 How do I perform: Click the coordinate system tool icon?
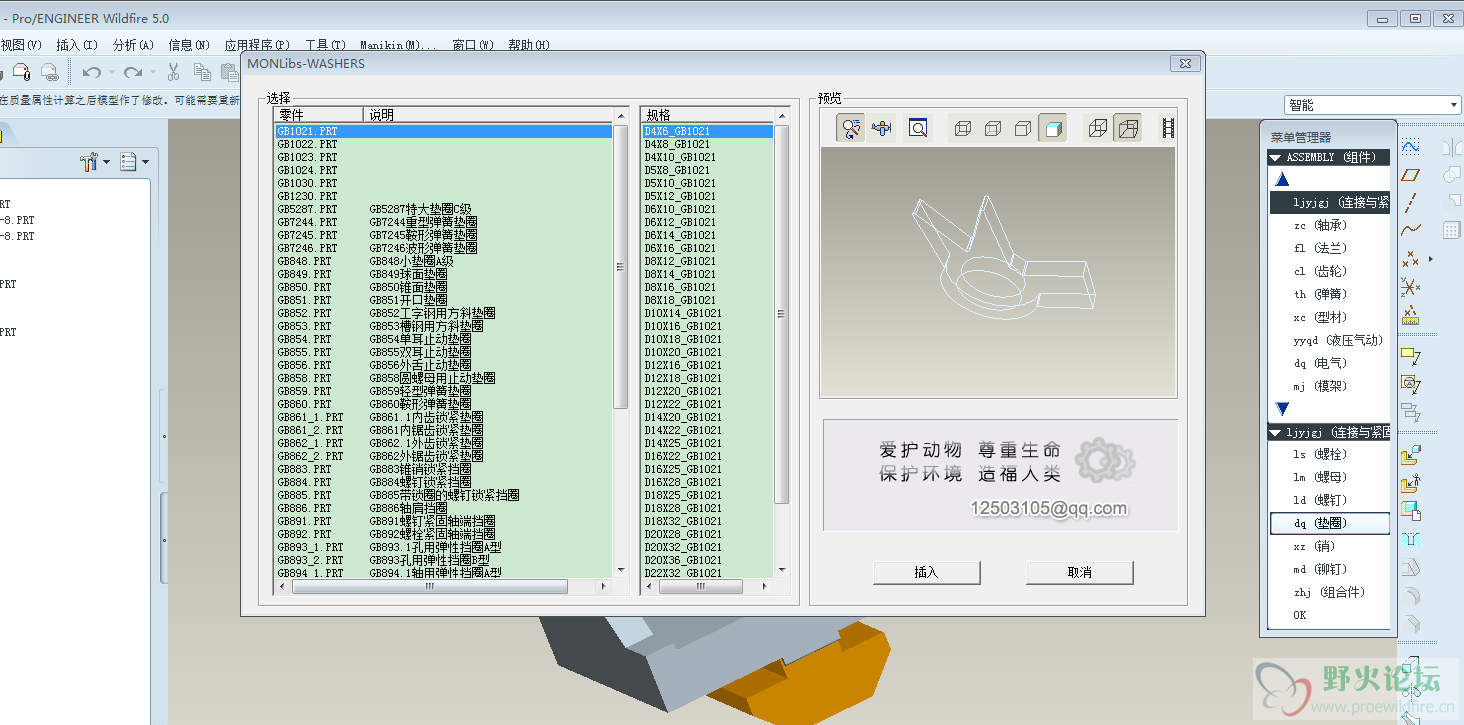(1411, 288)
